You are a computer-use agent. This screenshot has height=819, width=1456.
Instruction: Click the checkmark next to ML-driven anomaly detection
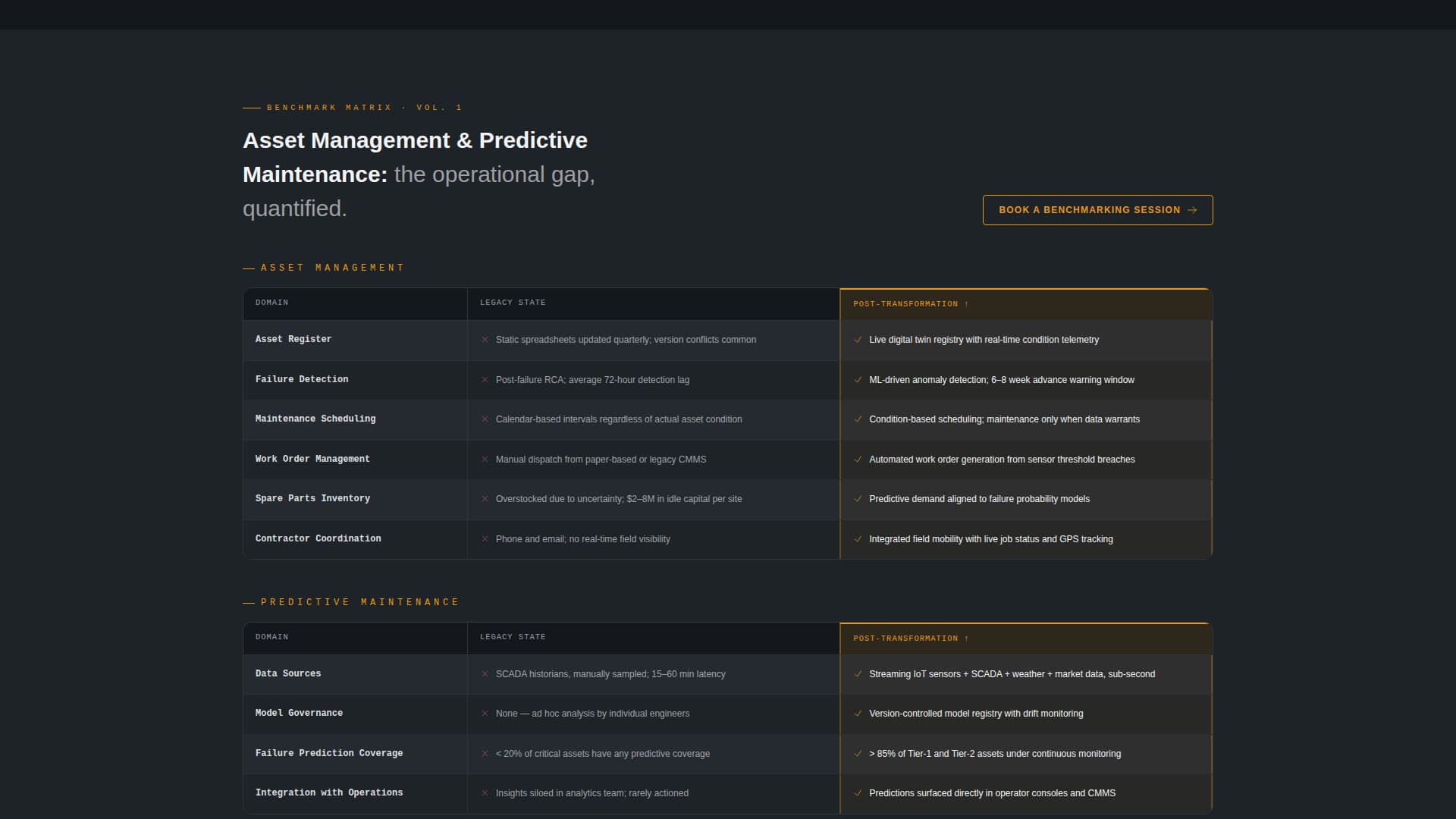pyautogui.click(x=858, y=380)
